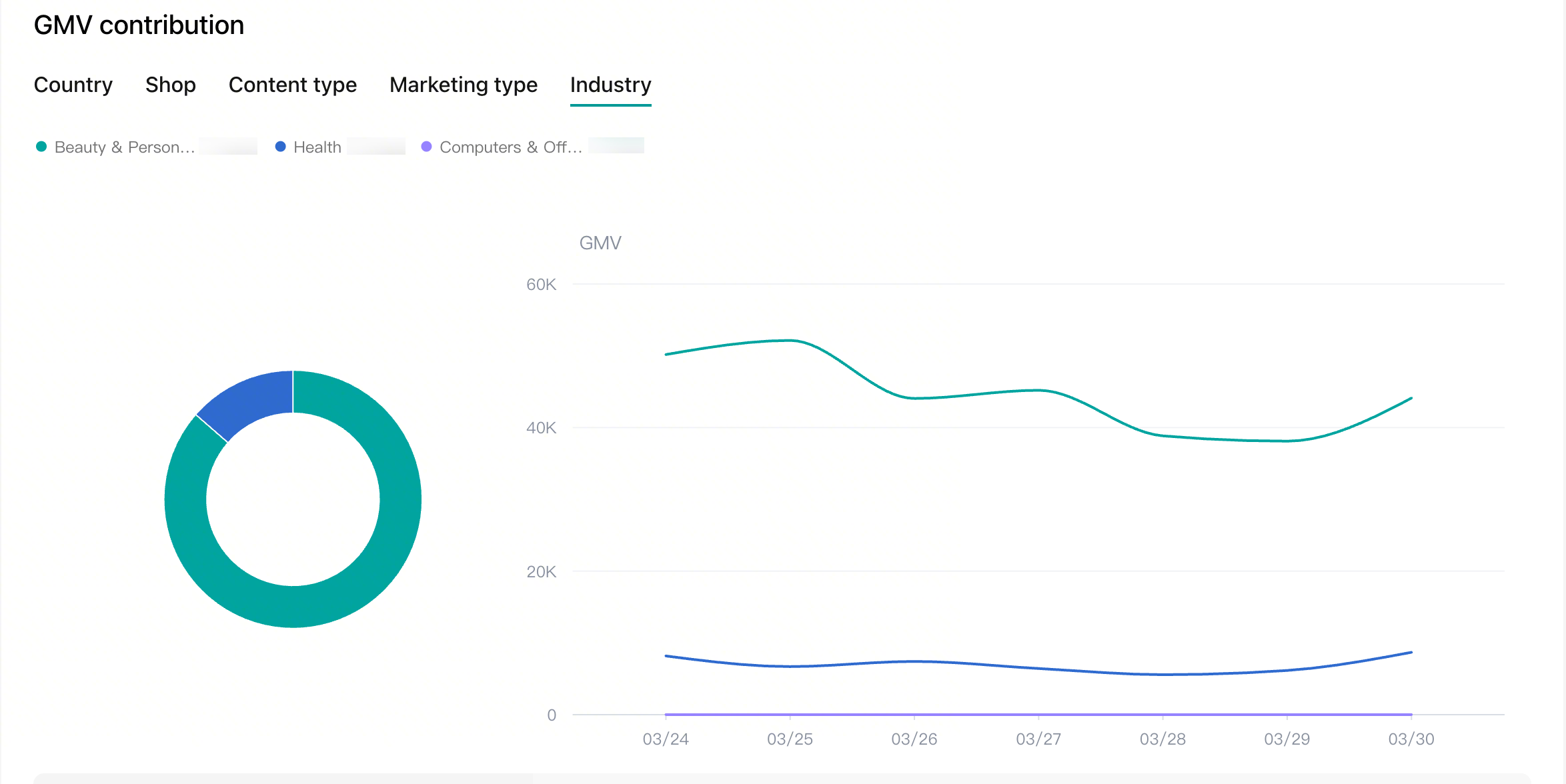
Task: Click the 03/26 date label
Action: [914, 739]
